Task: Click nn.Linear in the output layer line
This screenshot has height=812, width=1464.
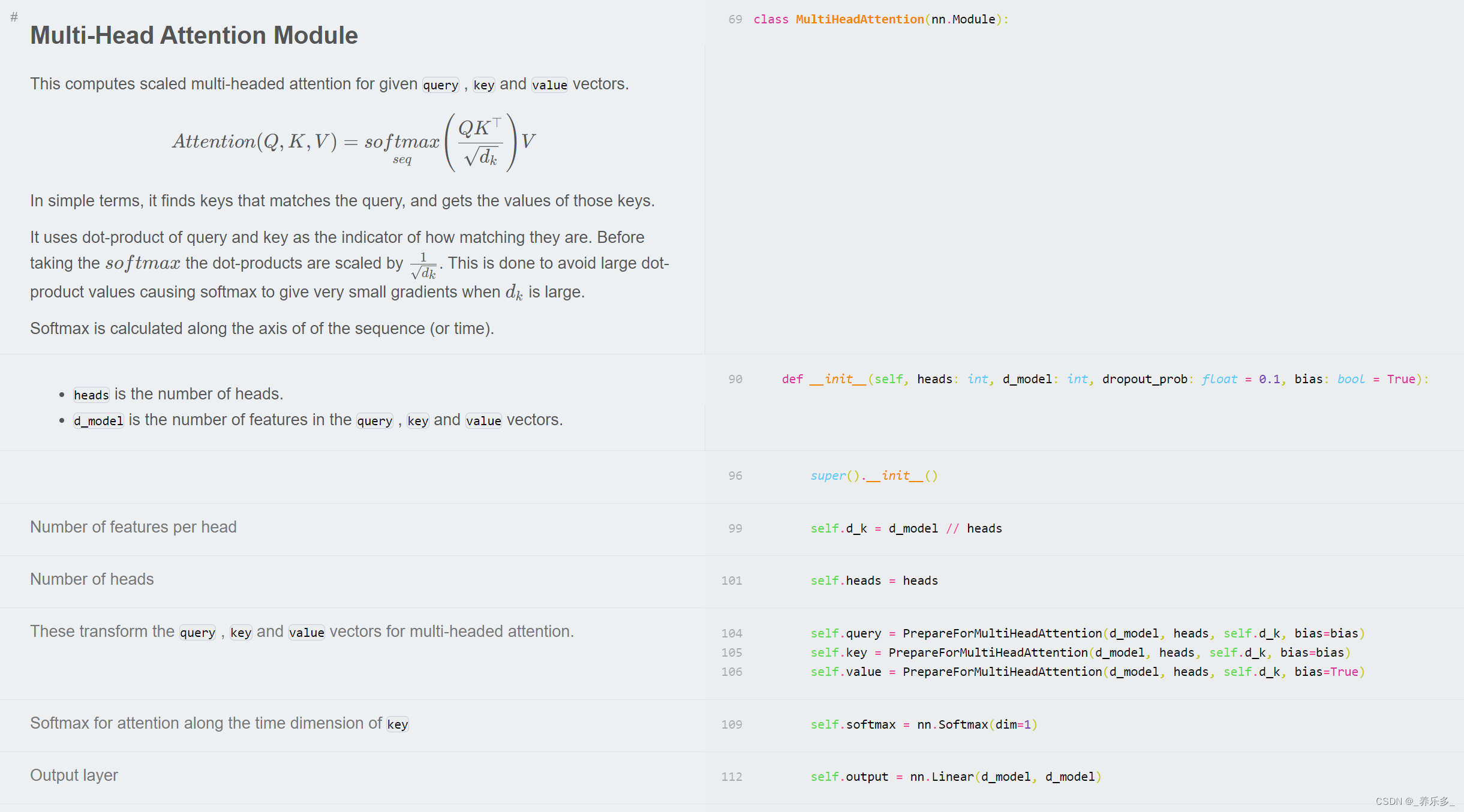Action: point(941,777)
